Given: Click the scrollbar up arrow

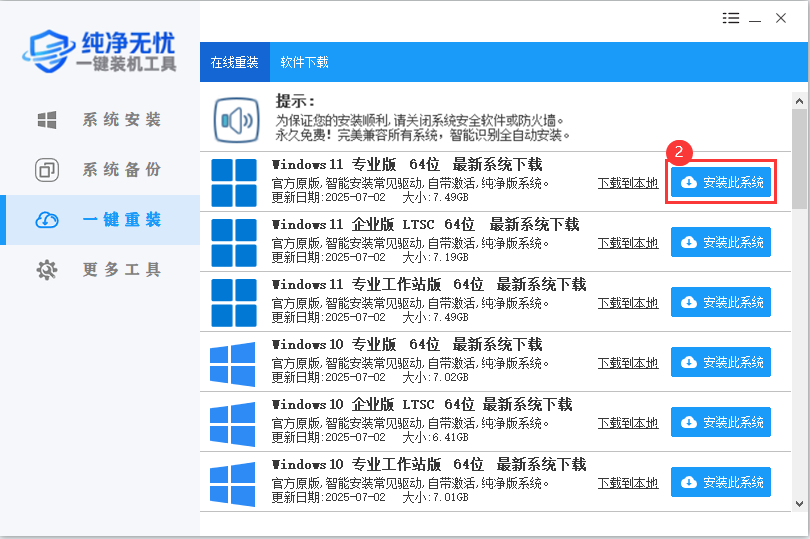Looking at the screenshot, I should 799,101.
